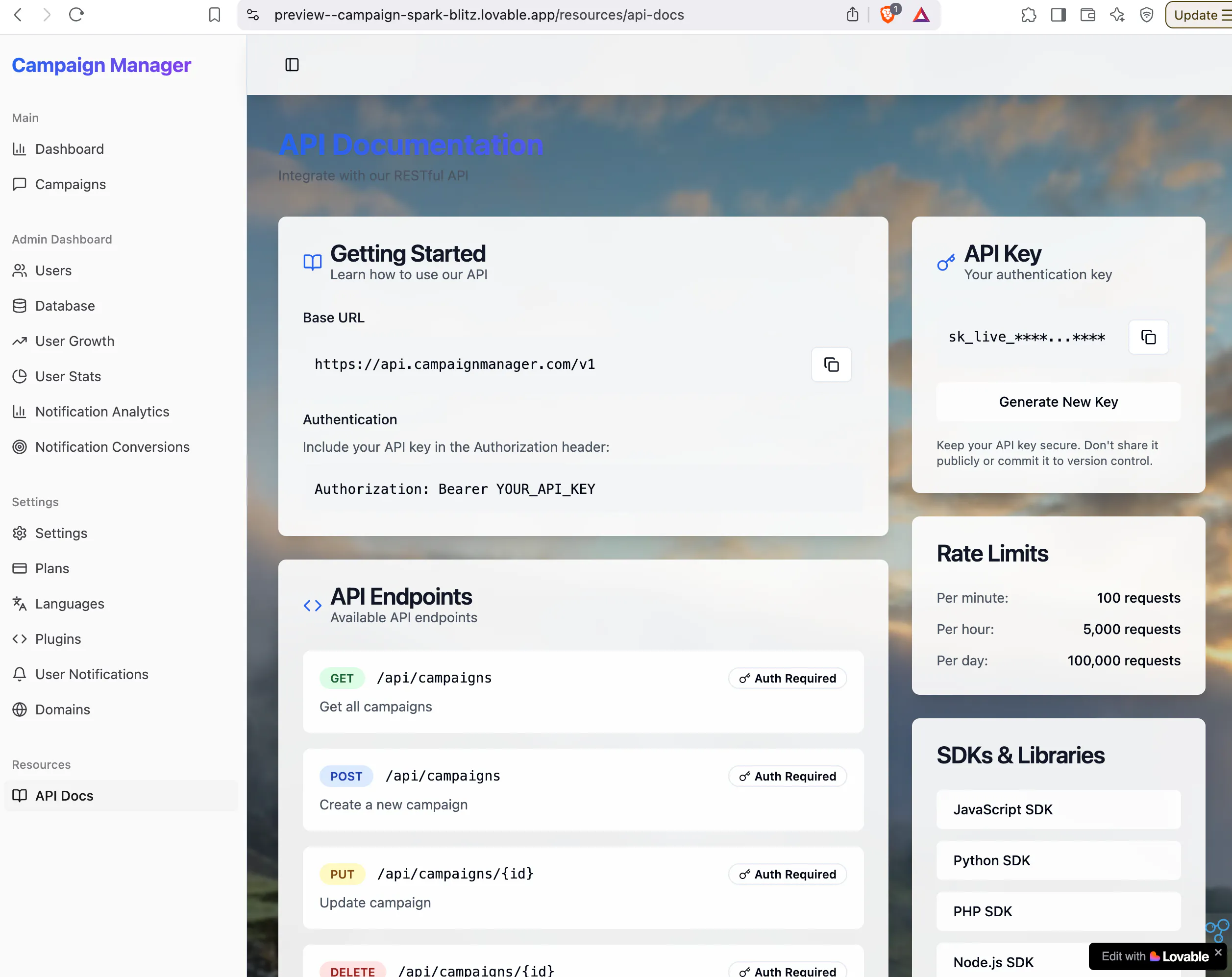Click the Notification Analytics bar icon

[x=20, y=412]
